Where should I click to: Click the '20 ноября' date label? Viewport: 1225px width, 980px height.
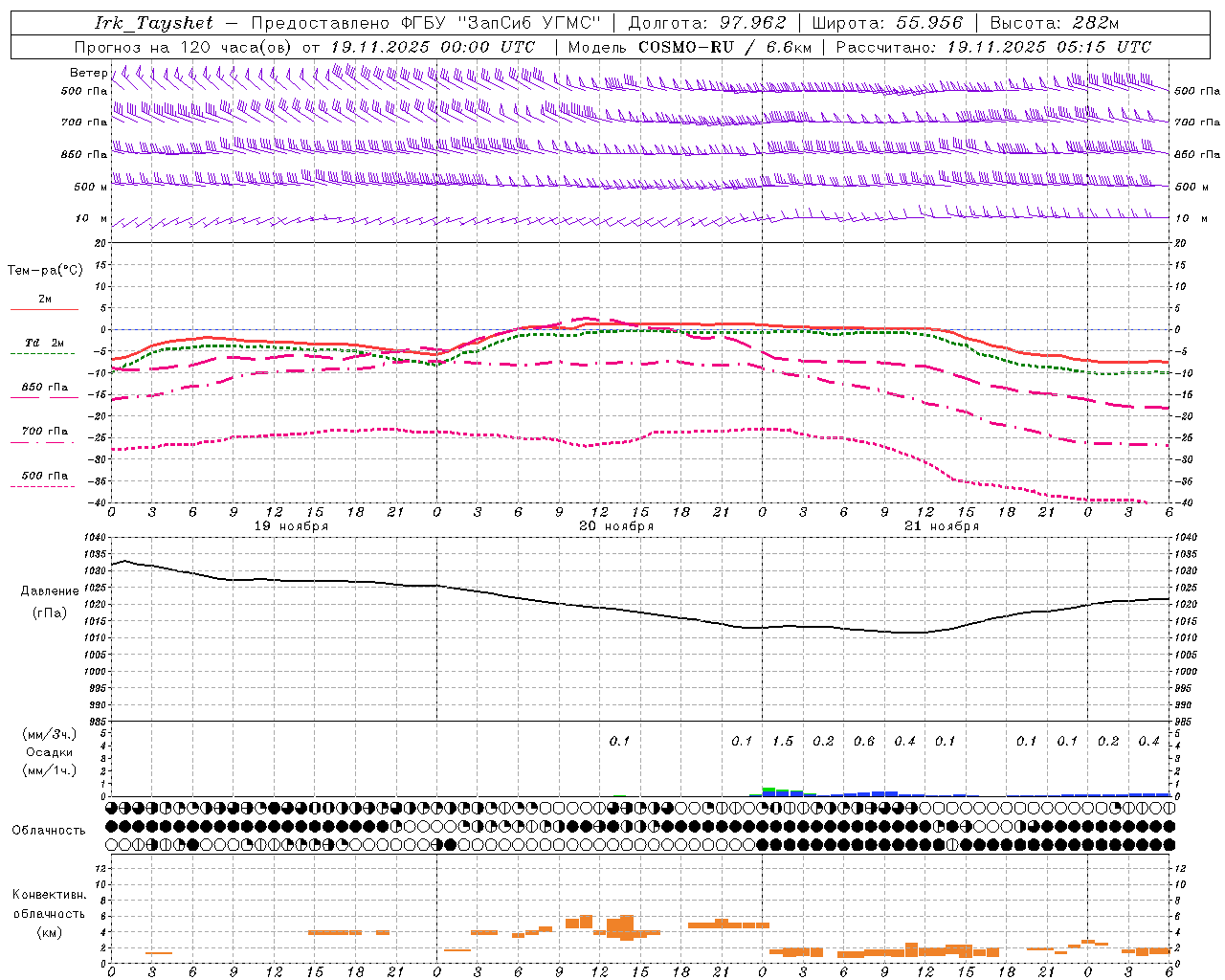click(616, 526)
